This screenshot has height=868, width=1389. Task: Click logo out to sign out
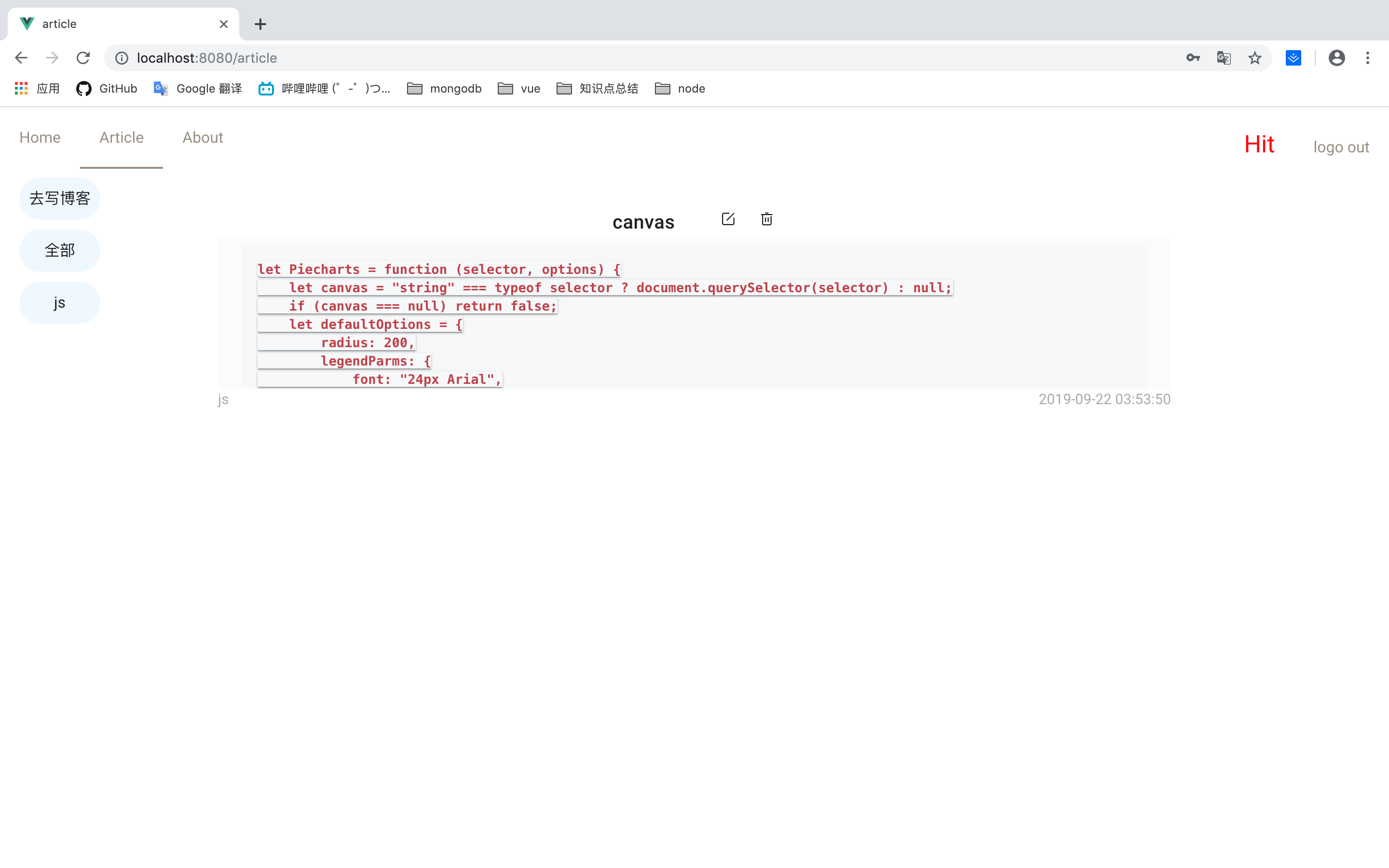[x=1341, y=148]
